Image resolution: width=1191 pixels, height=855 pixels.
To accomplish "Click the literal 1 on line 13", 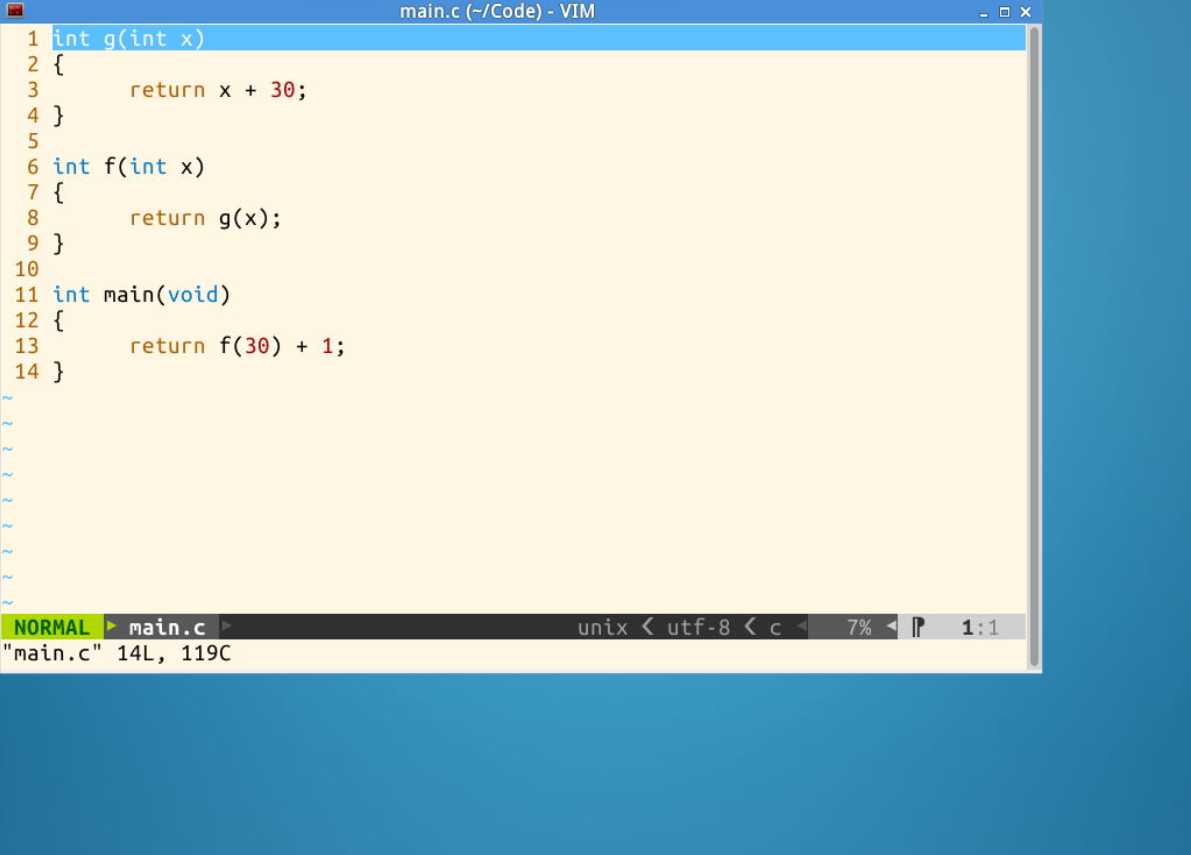I will 327,345.
